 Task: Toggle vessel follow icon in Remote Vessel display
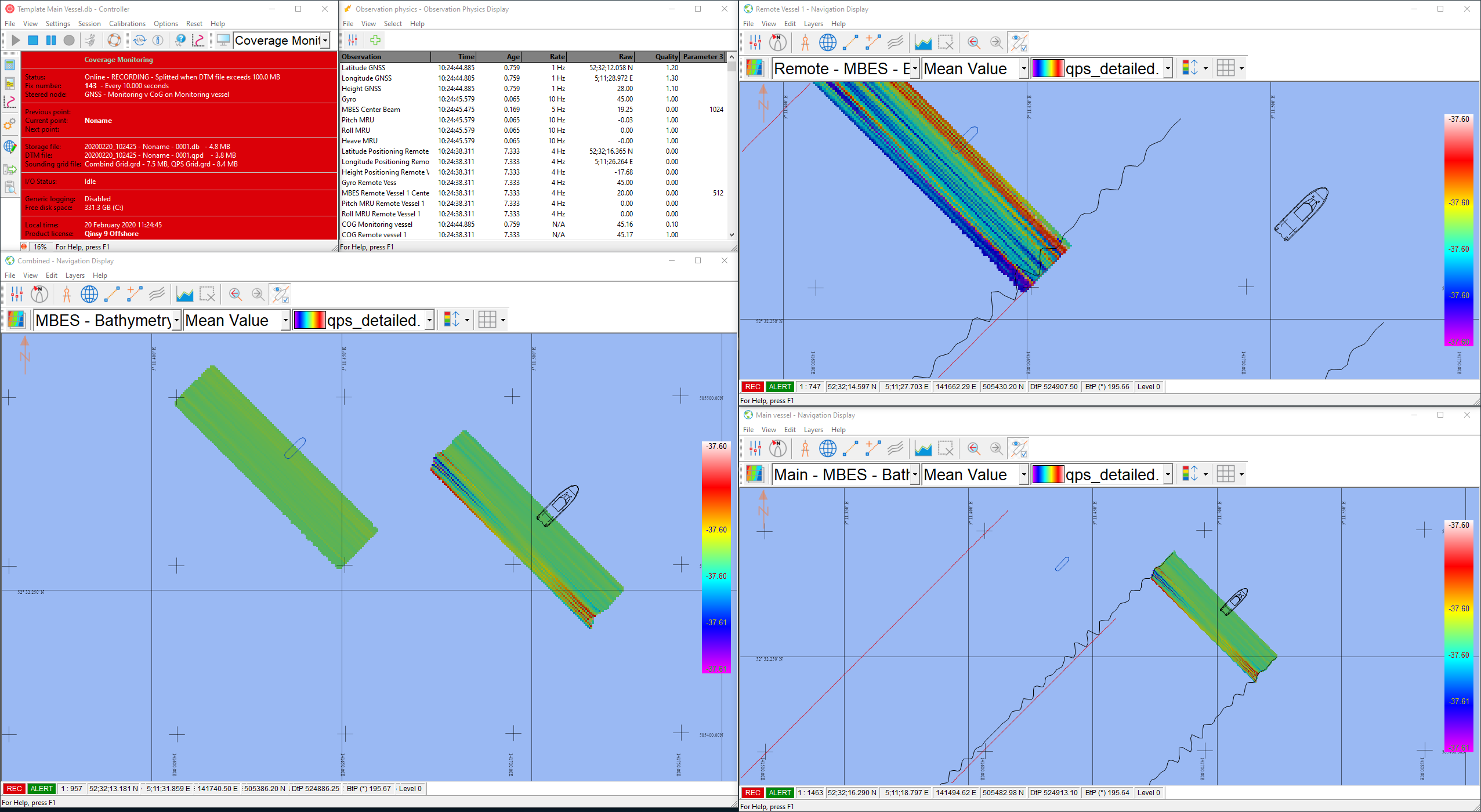[x=1019, y=42]
